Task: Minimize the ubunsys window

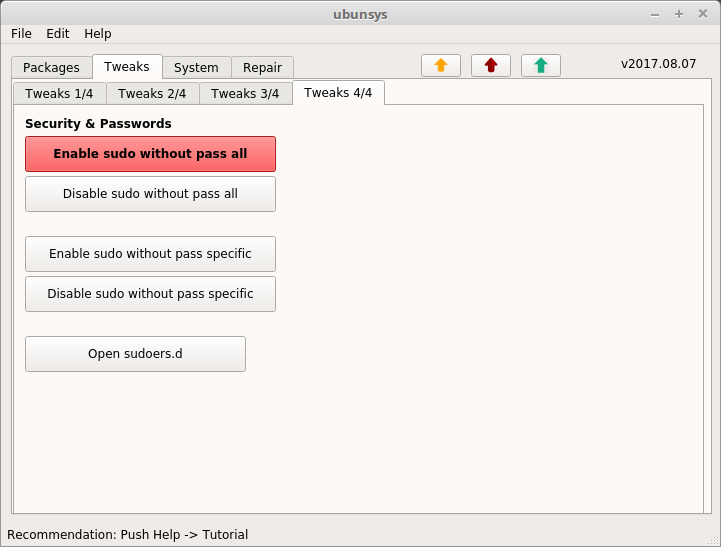Action: (x=655, y=15)
